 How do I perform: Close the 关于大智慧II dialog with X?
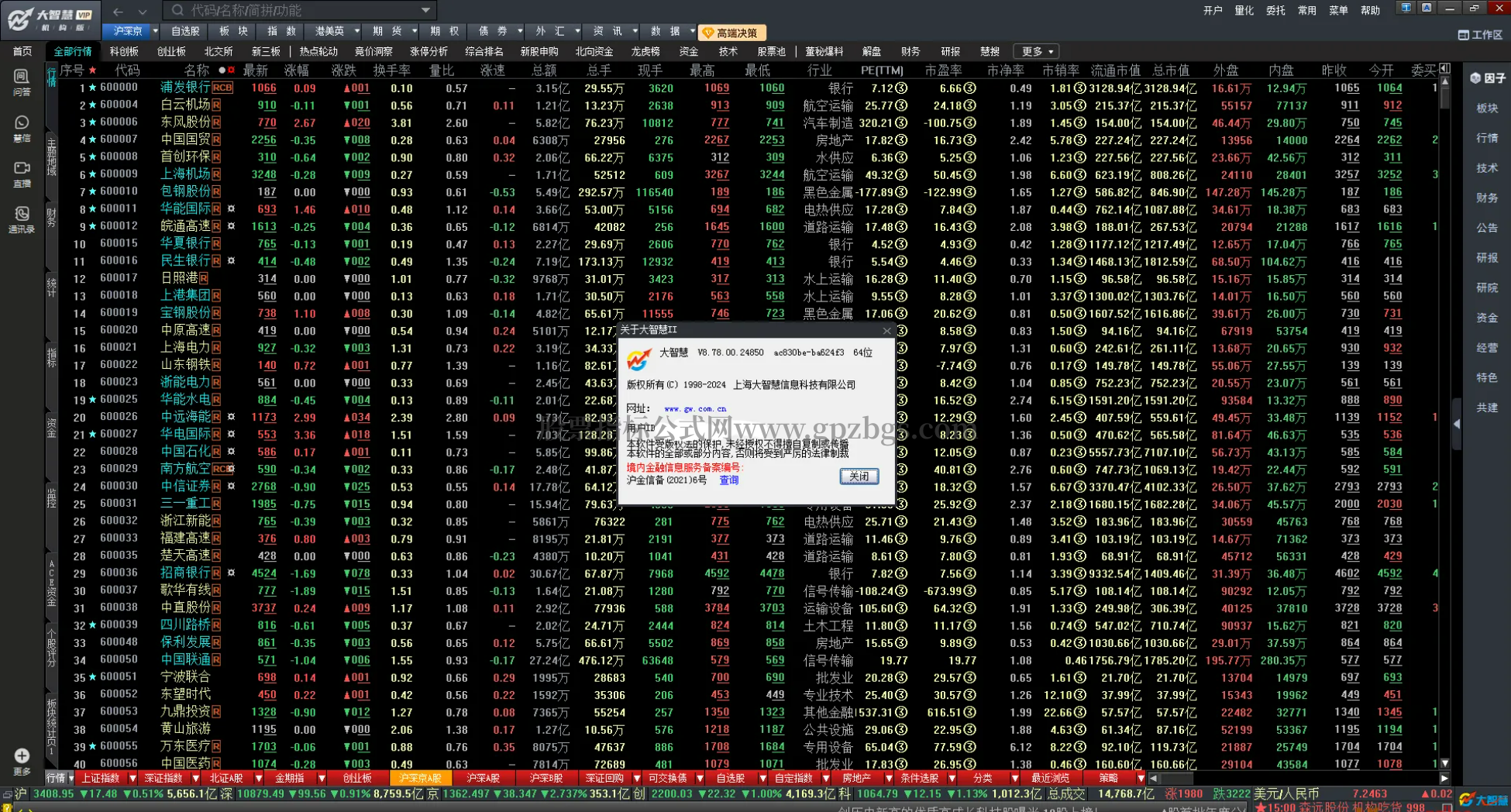click(886, 331)
